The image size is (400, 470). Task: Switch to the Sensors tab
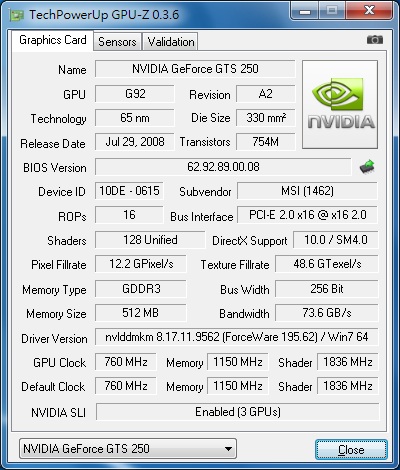tap(117, 42)
